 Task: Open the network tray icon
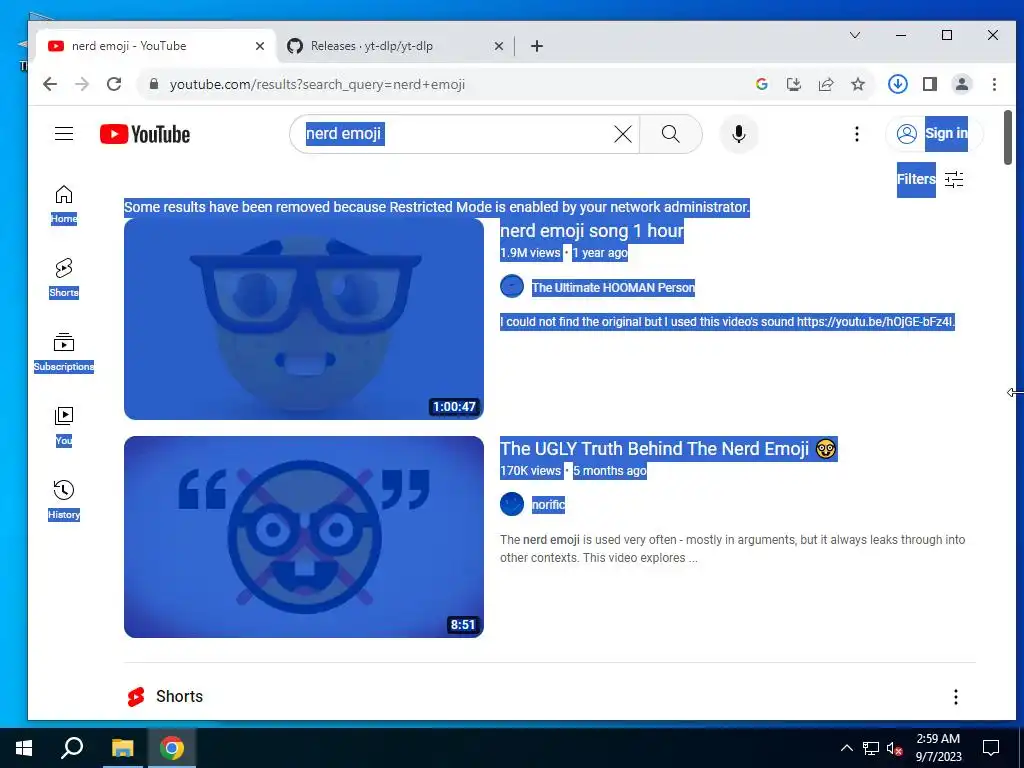[871, 748]
